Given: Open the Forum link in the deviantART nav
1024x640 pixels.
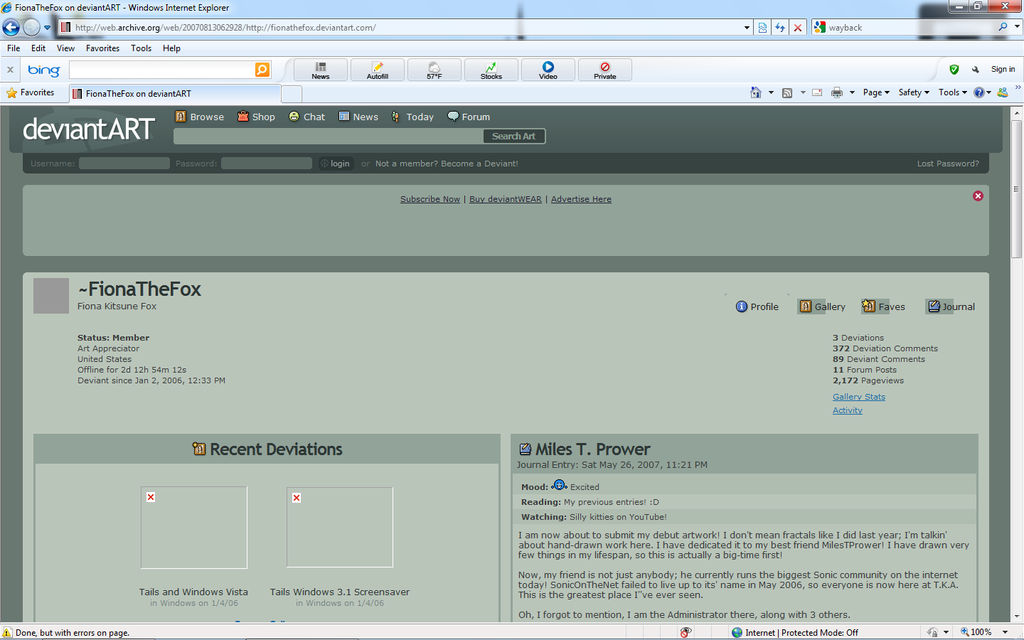Looking at the screenshot, I should click(469, 117).
